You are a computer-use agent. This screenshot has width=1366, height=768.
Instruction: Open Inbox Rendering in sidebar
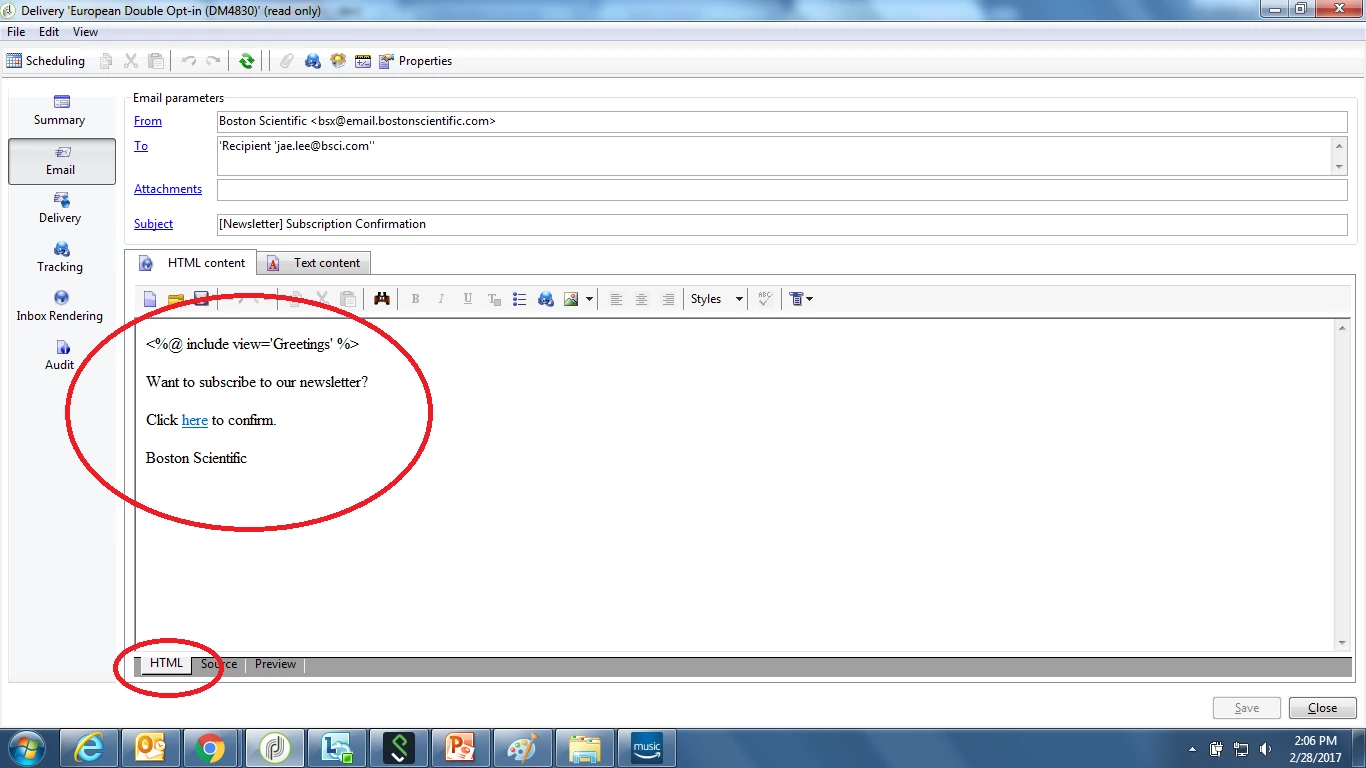[x=60, y=307]
